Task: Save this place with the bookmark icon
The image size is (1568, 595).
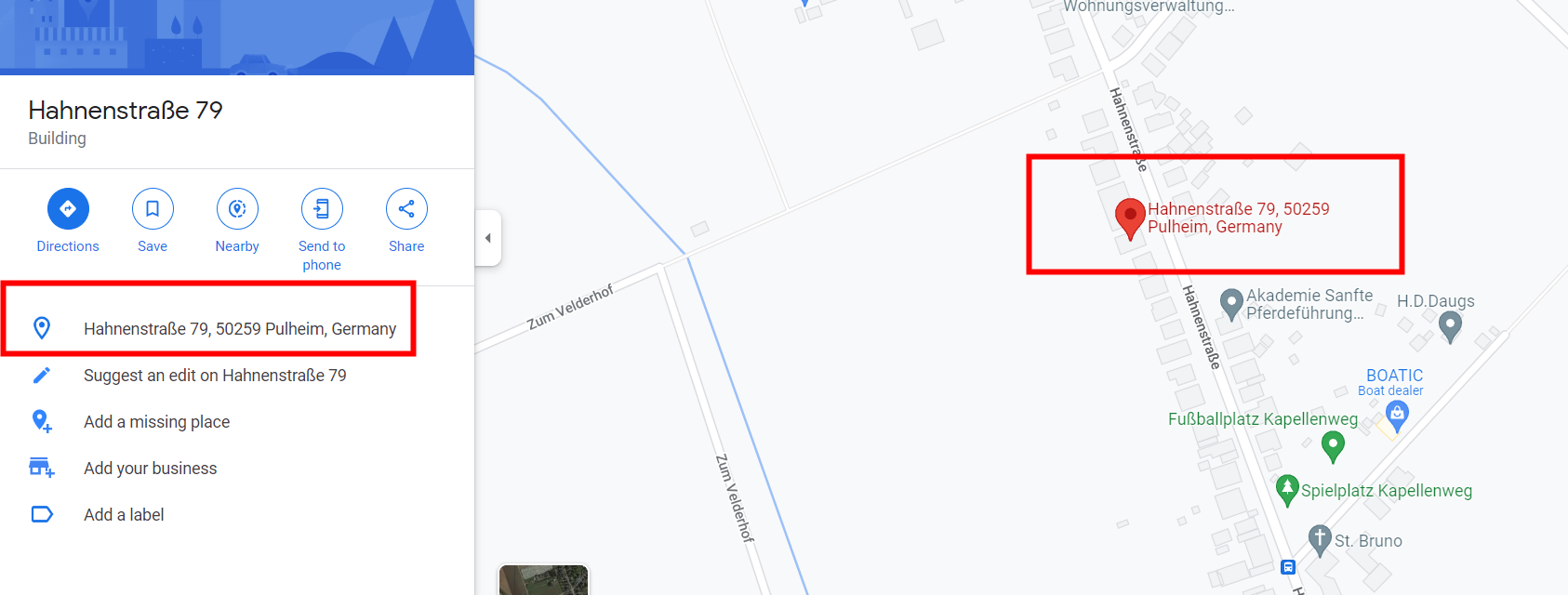Action: point(153,209)
